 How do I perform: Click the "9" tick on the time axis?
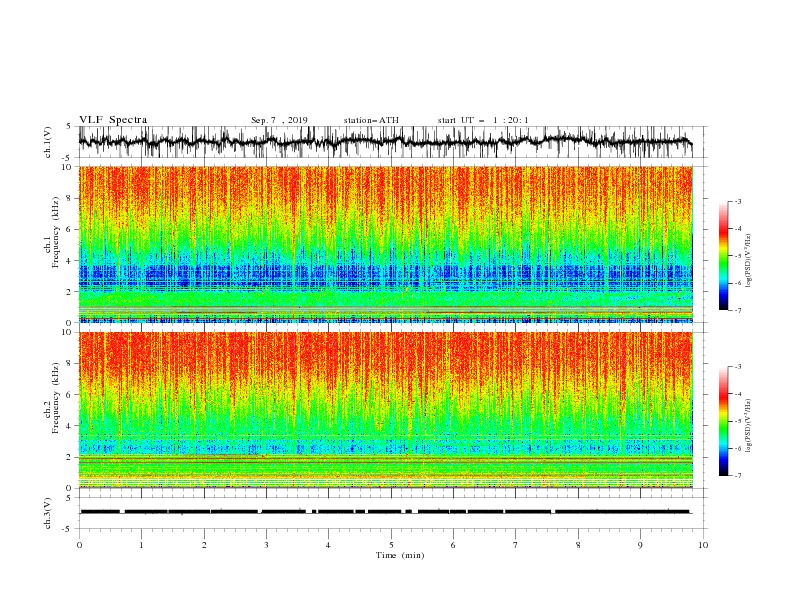click(640, 545)
